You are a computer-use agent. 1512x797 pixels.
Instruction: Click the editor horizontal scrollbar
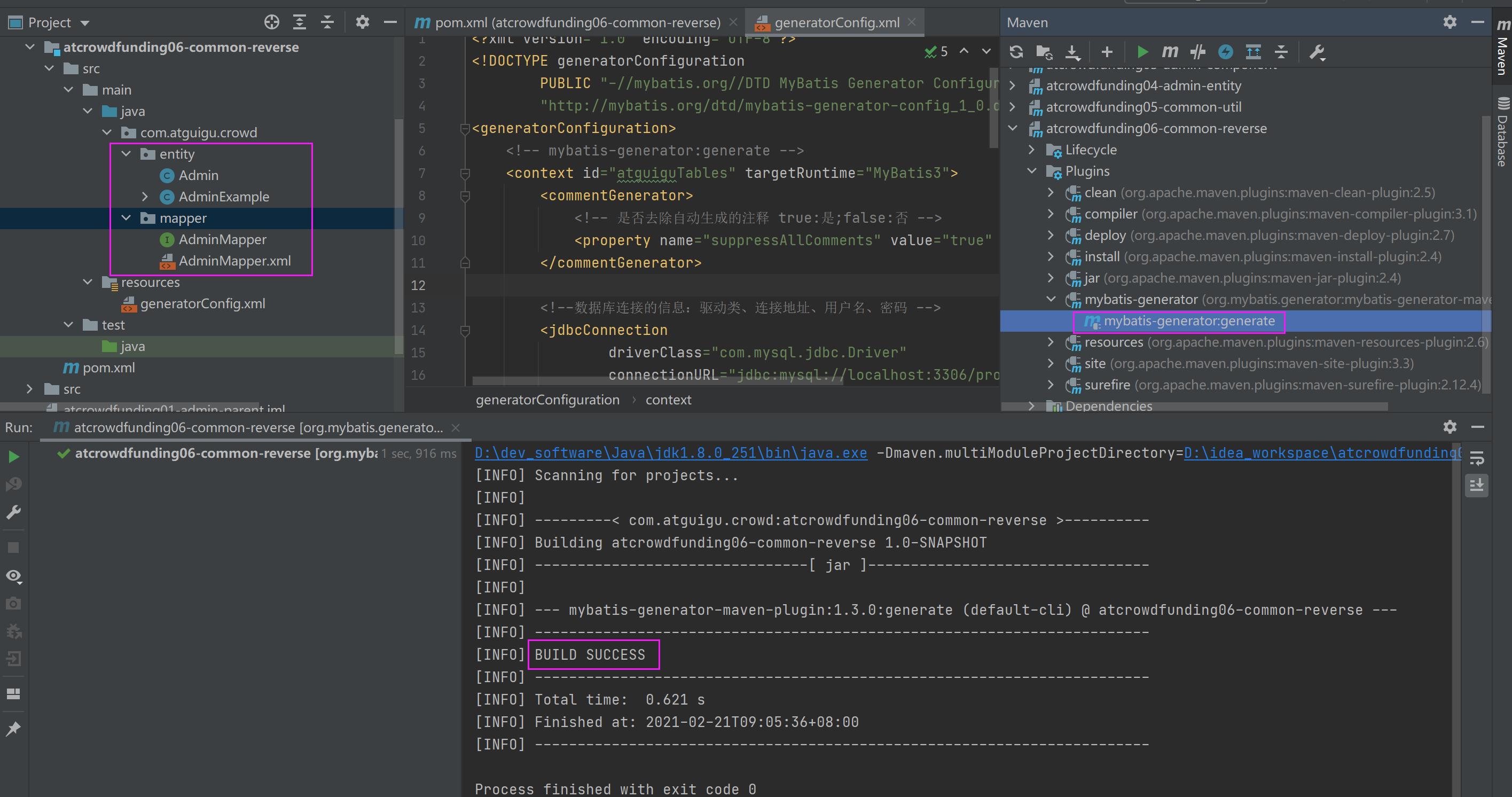657,381
